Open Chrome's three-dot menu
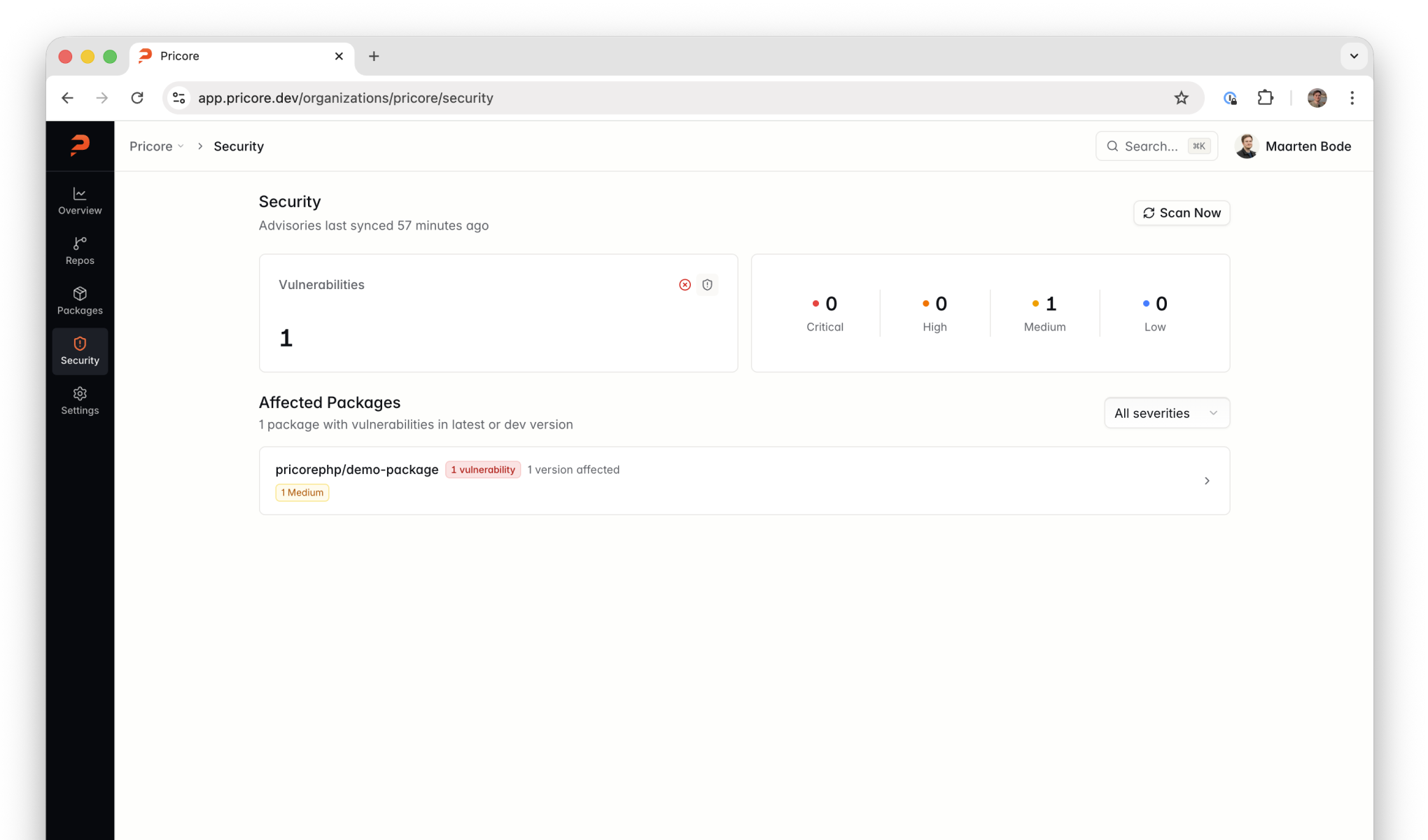 pyautogui.click(x=1352, y=97)
